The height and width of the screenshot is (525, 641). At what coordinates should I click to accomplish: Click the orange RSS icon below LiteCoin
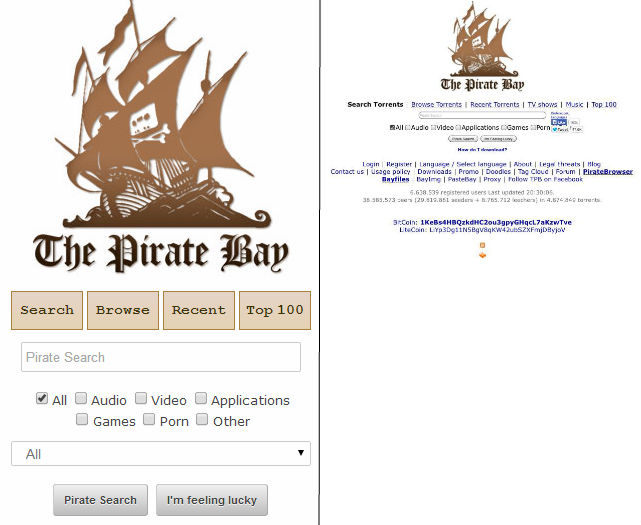coord(482,245)
